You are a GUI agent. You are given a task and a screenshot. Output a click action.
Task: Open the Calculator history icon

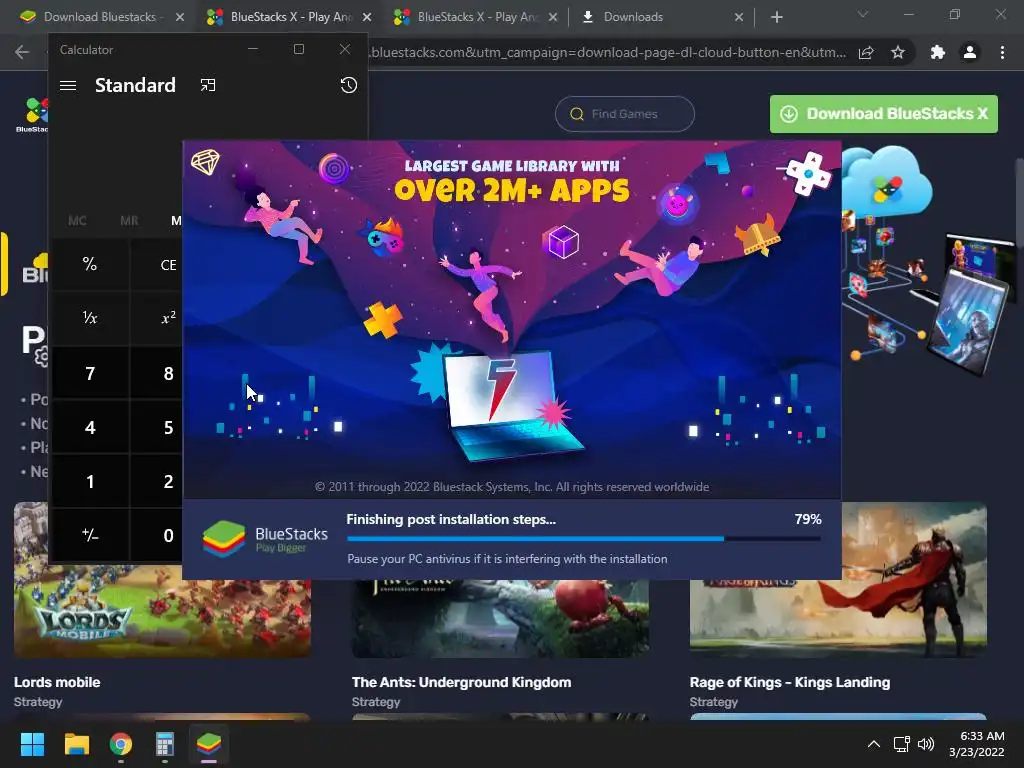pyautogui.click(x=349, y=85)
